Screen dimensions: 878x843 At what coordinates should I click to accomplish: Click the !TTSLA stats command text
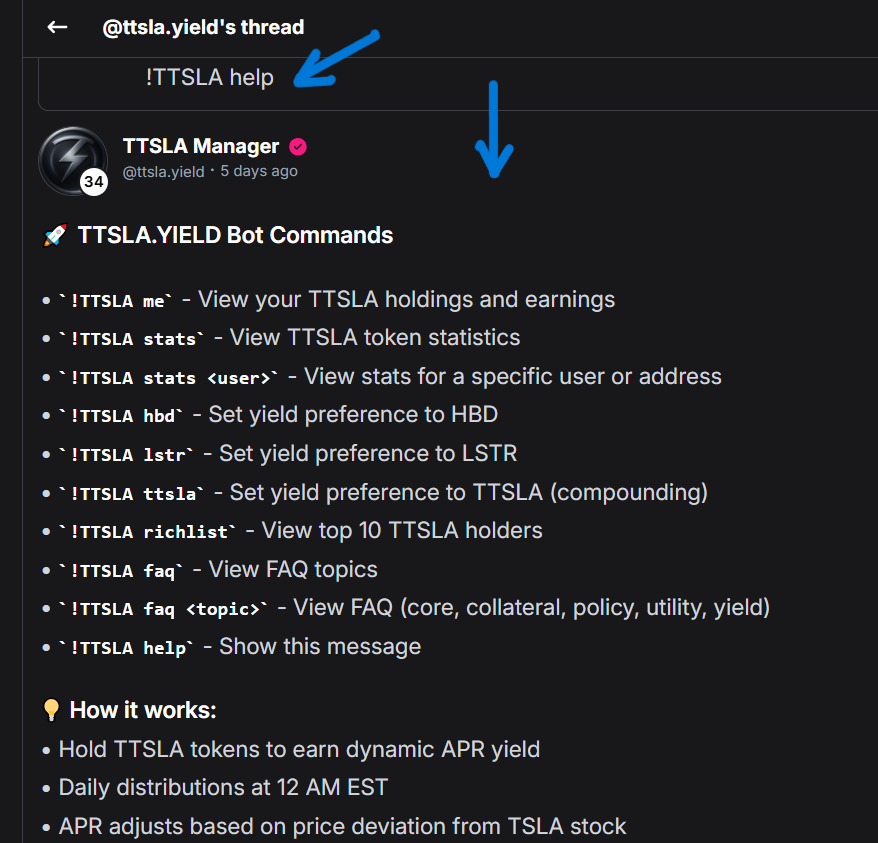(x=128, y=338)
